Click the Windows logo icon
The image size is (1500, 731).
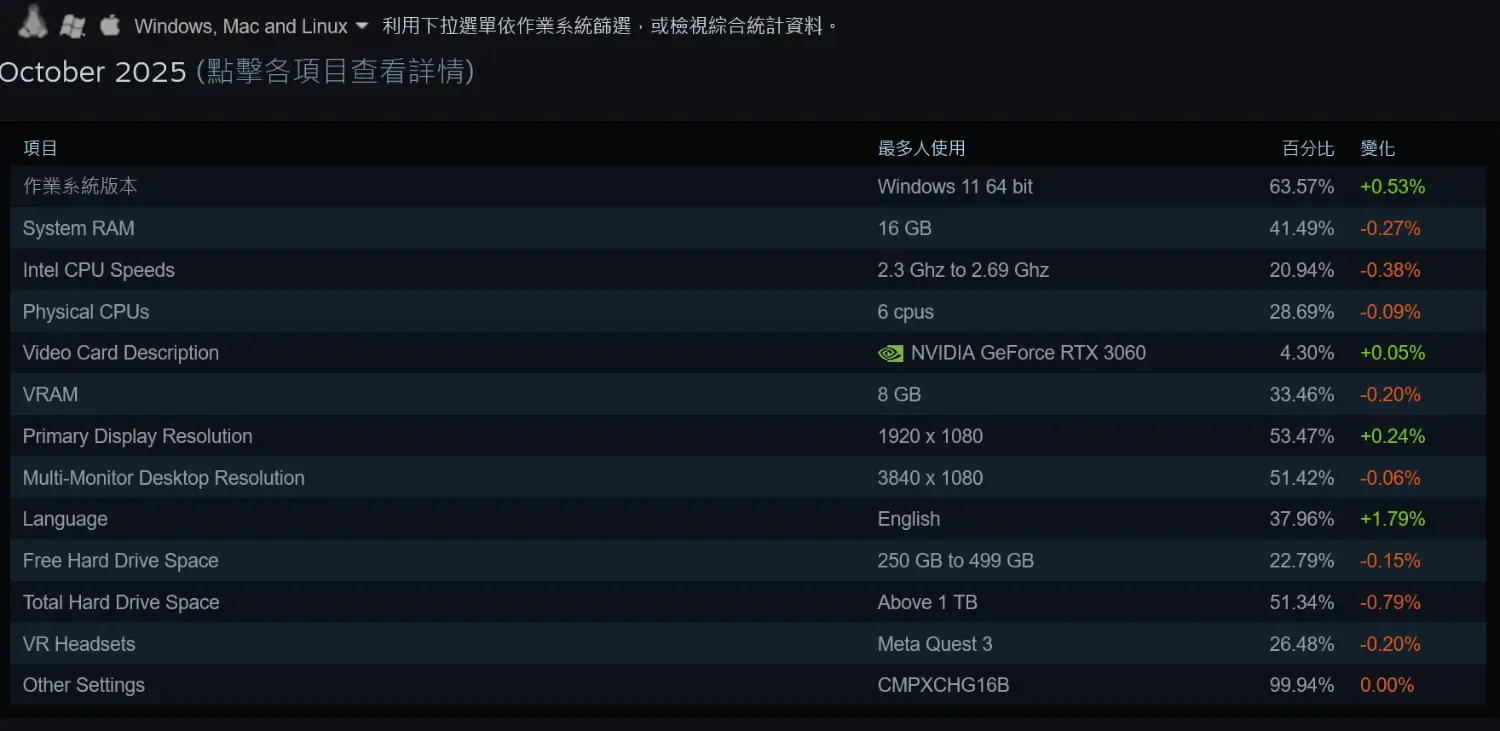(72, 26)
